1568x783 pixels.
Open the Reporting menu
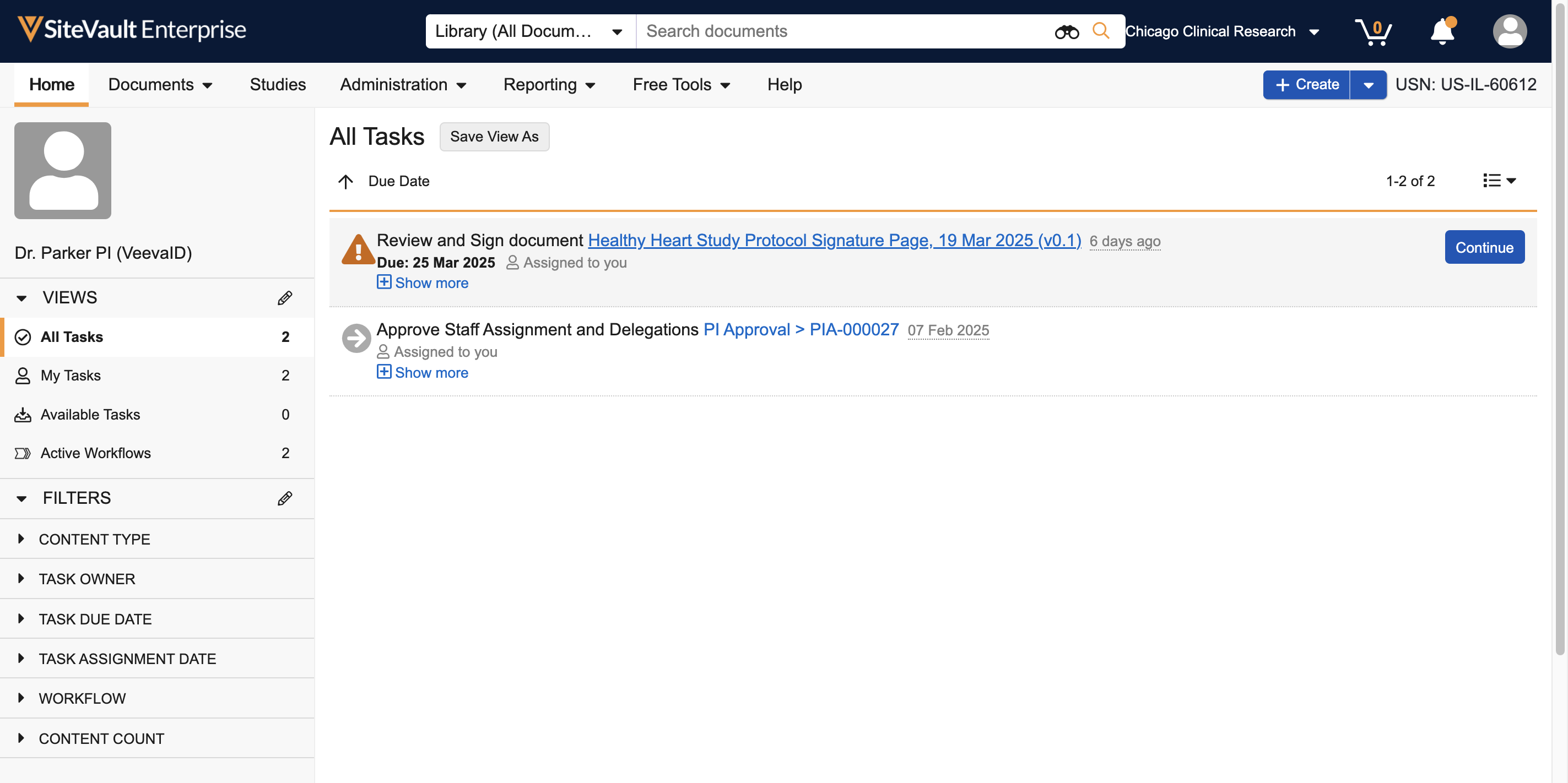point(549,85)
